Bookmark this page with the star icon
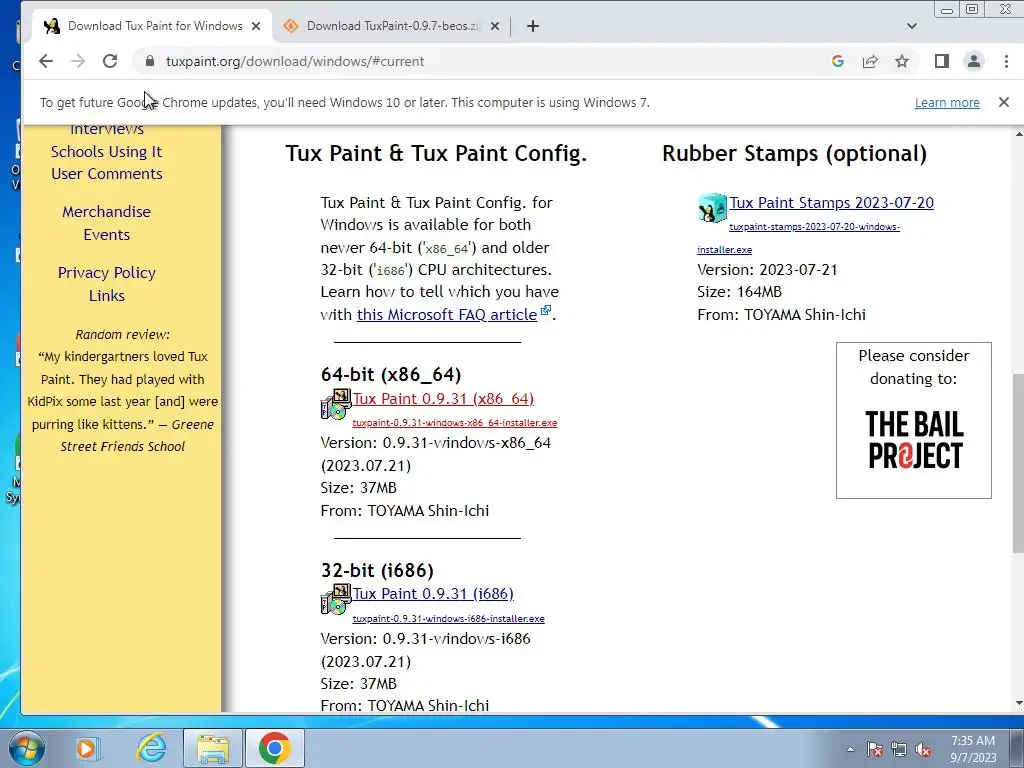 (902, 61)
